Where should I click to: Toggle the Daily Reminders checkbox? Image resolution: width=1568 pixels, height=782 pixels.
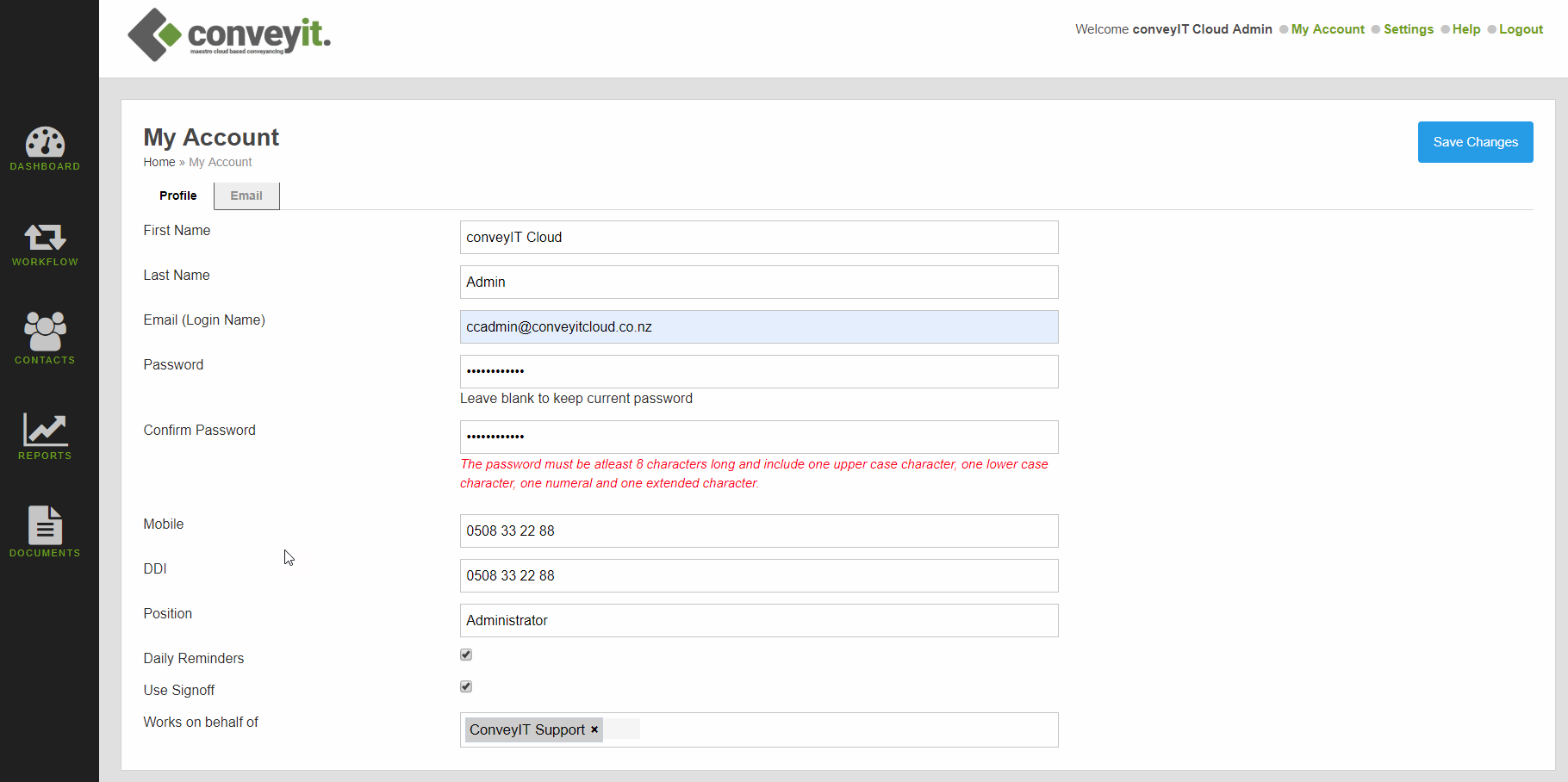[466, 655]
